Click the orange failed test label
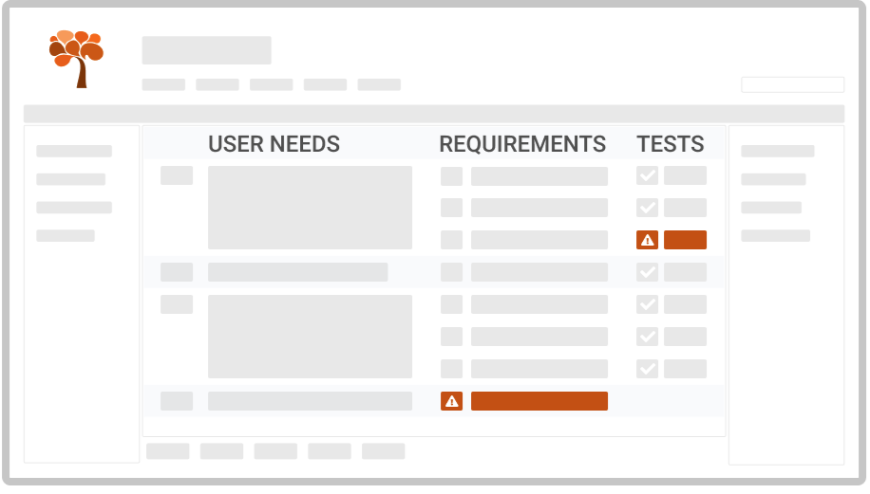Screen dimensions: 870x494 pyautogui.click(x=685, y=240)
